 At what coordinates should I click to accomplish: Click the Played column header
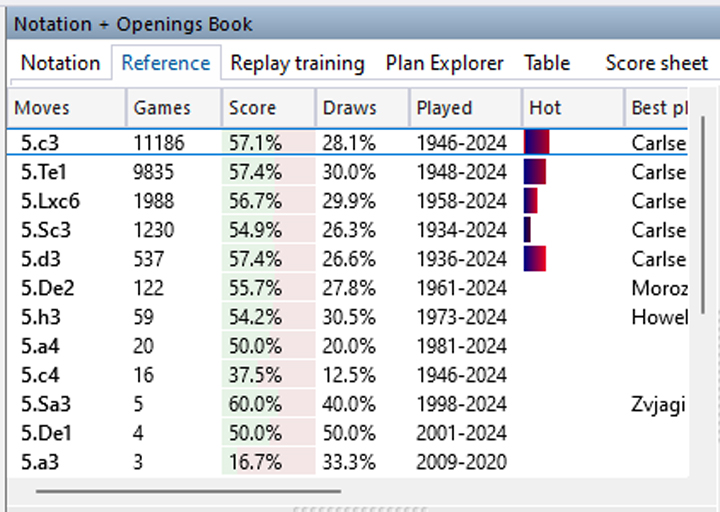tap(444, 108)
